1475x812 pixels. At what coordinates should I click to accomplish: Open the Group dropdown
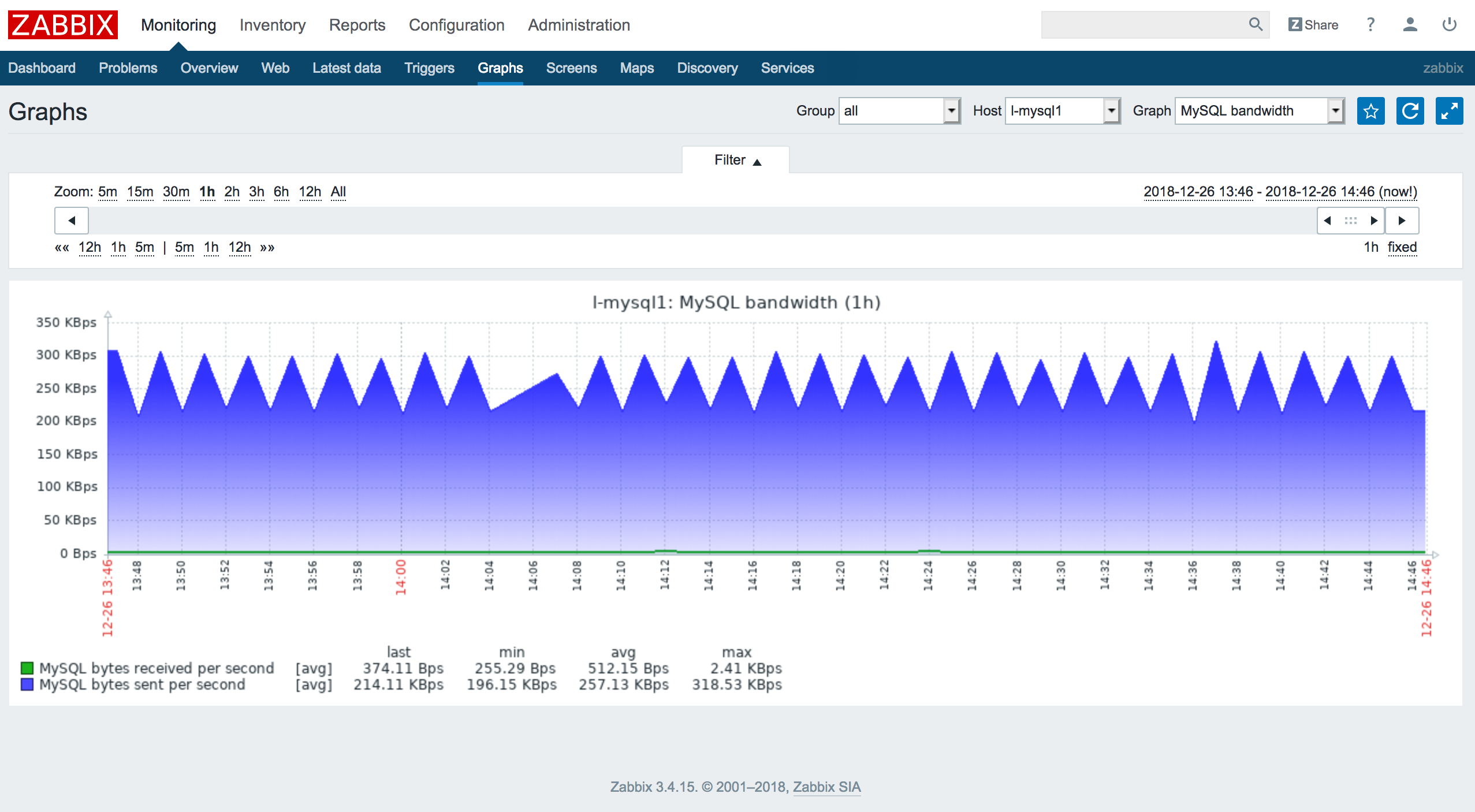pyautogui.click(x=900, y=111)
